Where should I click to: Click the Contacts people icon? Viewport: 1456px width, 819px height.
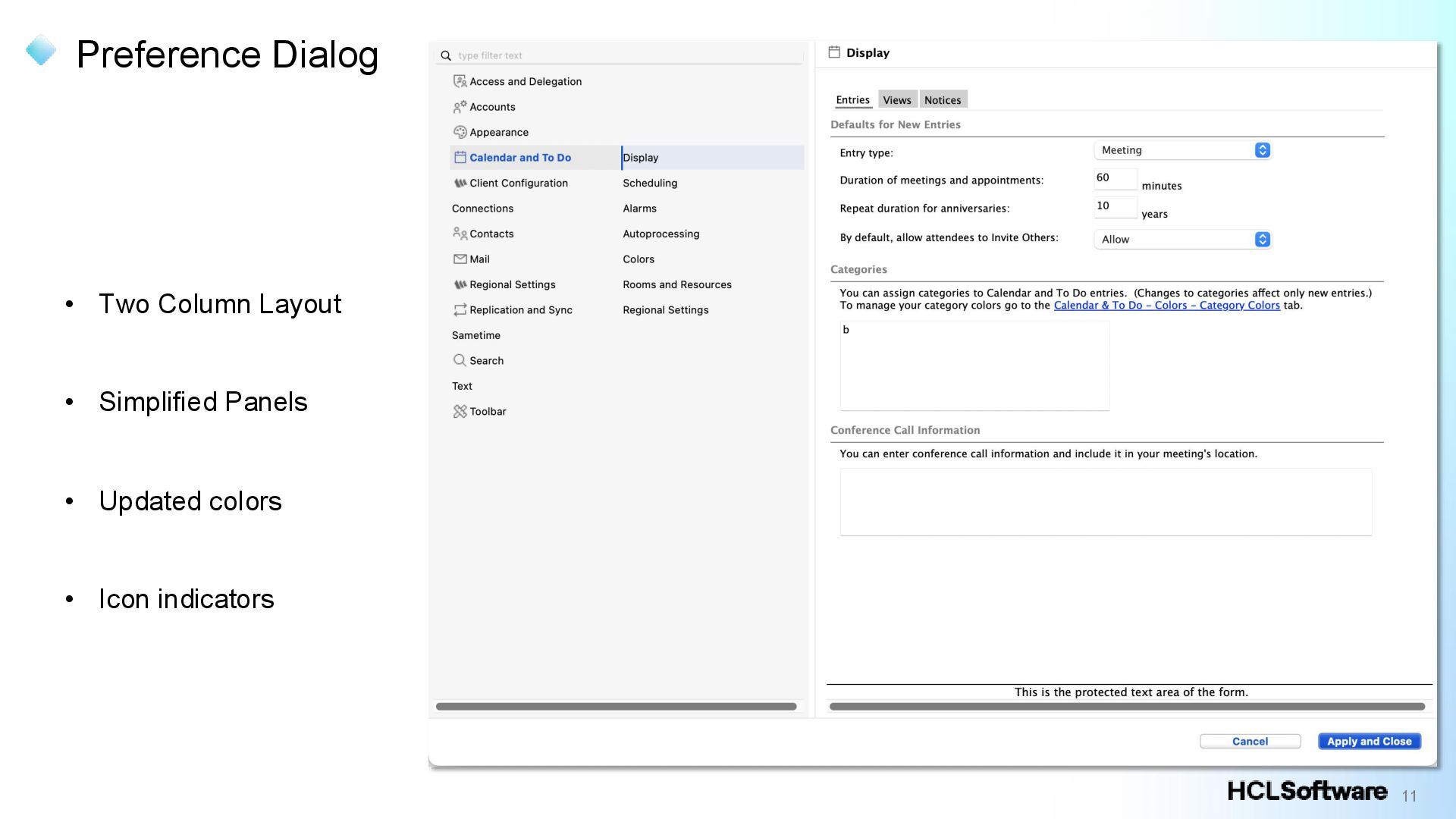coord(460,234)
